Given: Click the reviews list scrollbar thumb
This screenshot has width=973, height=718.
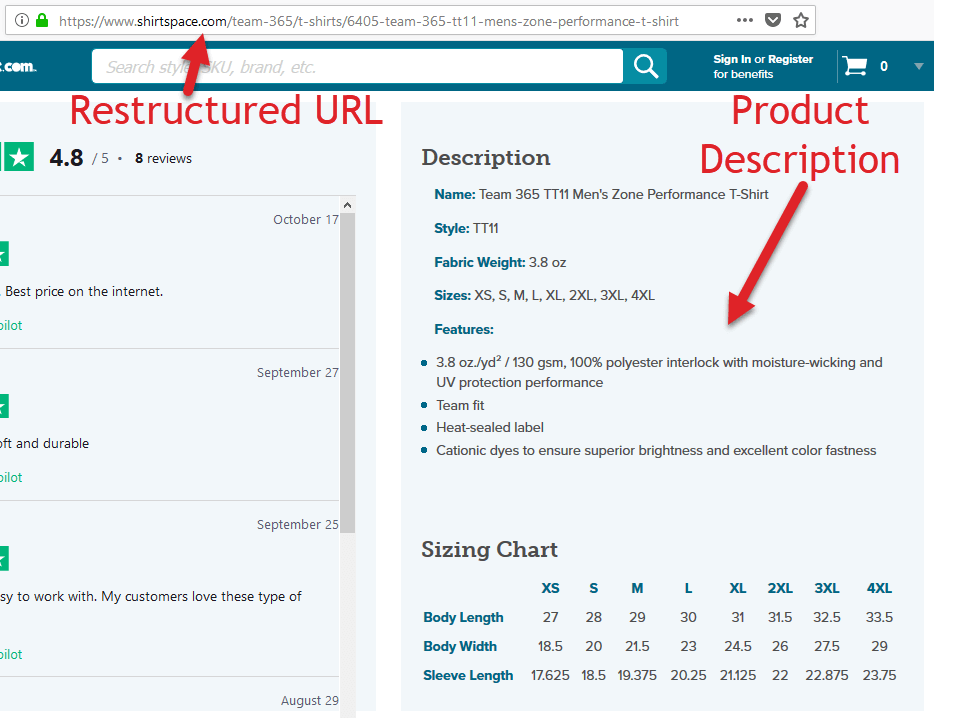Looking at the screenshot, I should coord(348,373).
